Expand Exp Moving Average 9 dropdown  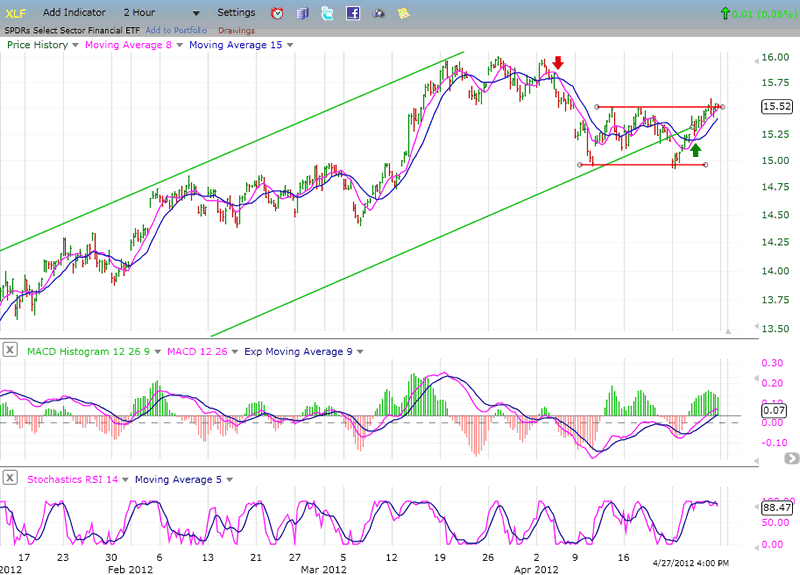click(x=358, y=351)
